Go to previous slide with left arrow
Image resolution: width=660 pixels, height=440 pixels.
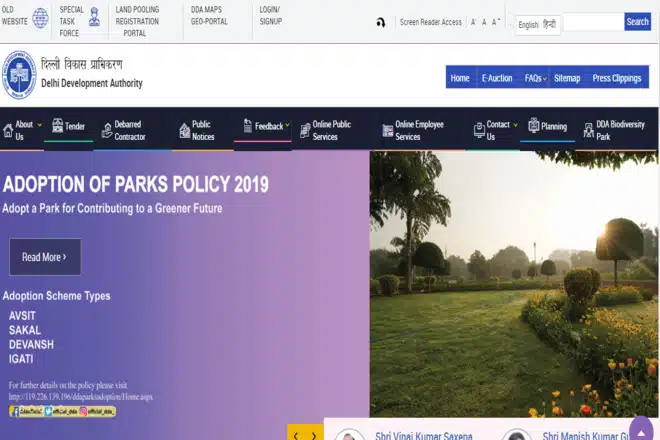pos(296,435)
